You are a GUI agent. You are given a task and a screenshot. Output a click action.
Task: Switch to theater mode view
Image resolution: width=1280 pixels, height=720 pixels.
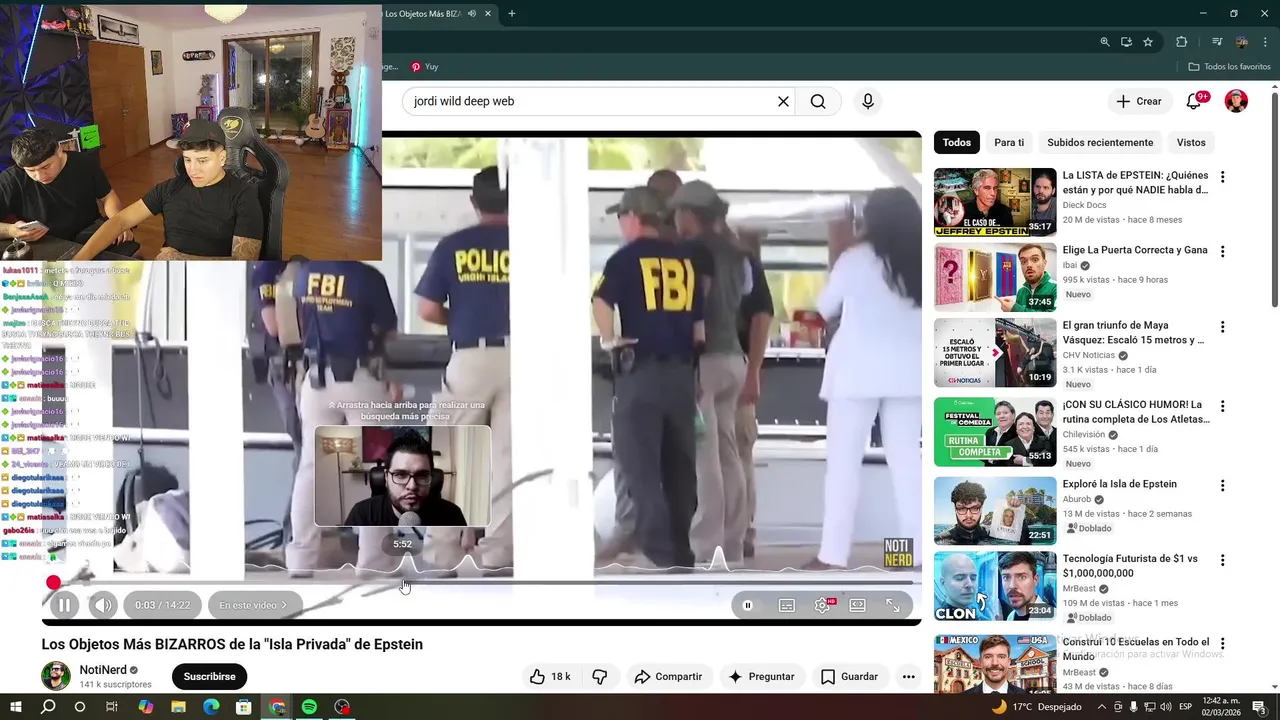coord(857,605)
